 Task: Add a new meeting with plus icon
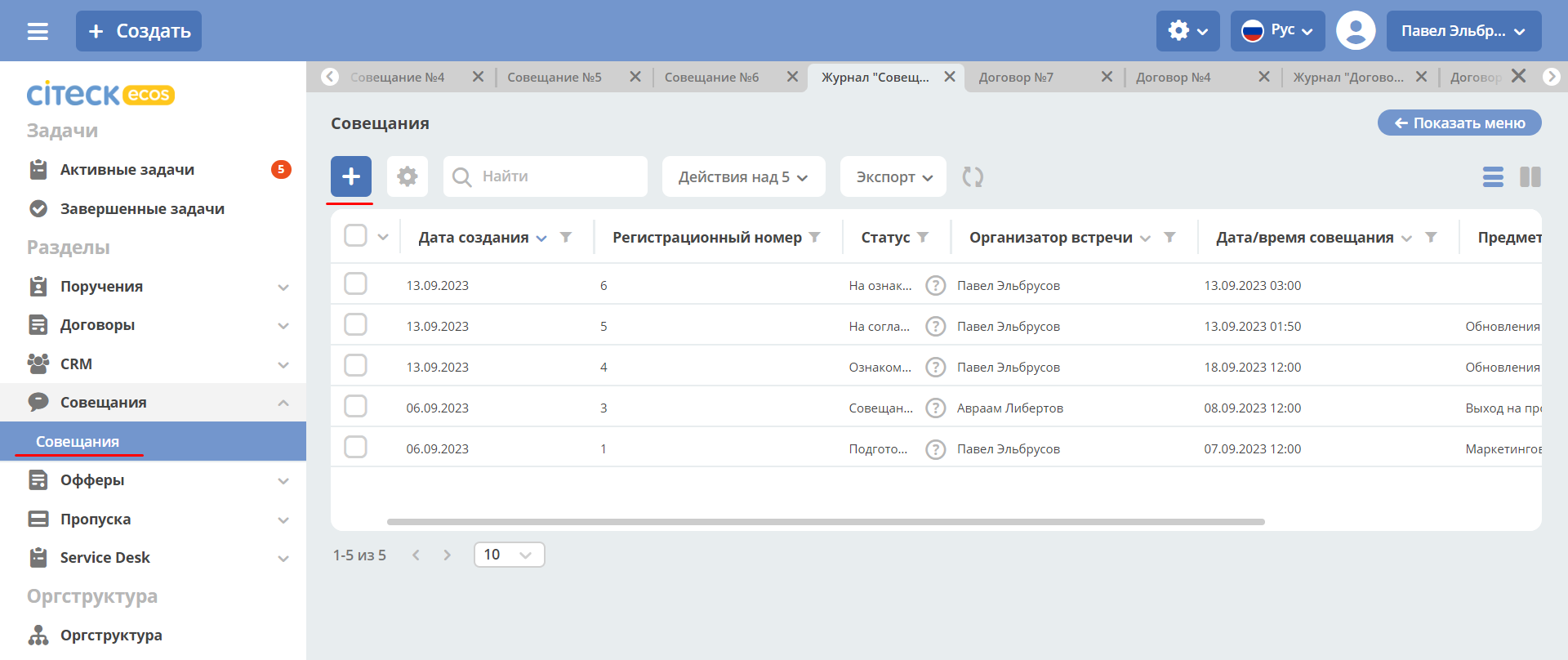tap(351, 176)
